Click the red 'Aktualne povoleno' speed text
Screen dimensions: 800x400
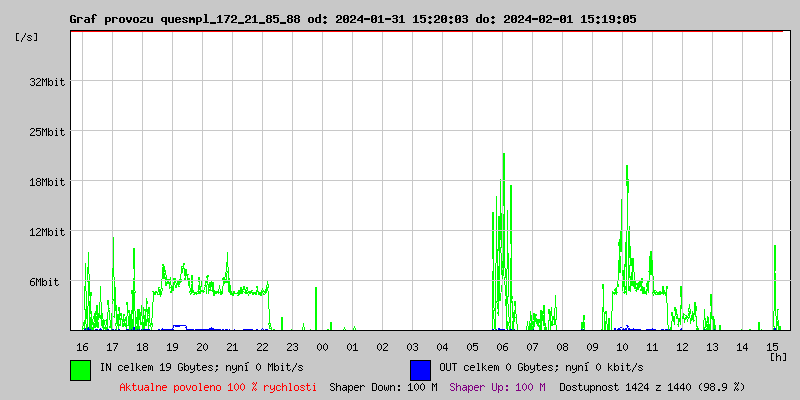218,387
